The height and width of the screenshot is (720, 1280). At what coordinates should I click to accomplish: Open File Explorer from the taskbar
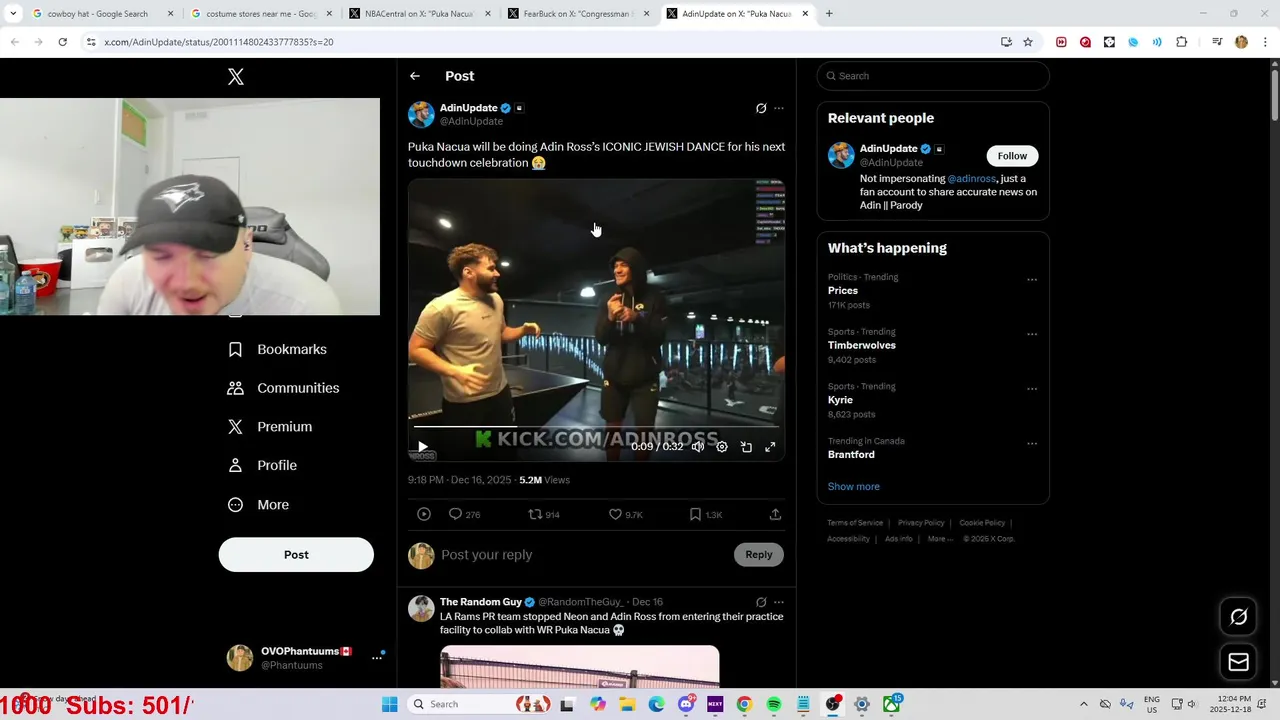(627, 704)
